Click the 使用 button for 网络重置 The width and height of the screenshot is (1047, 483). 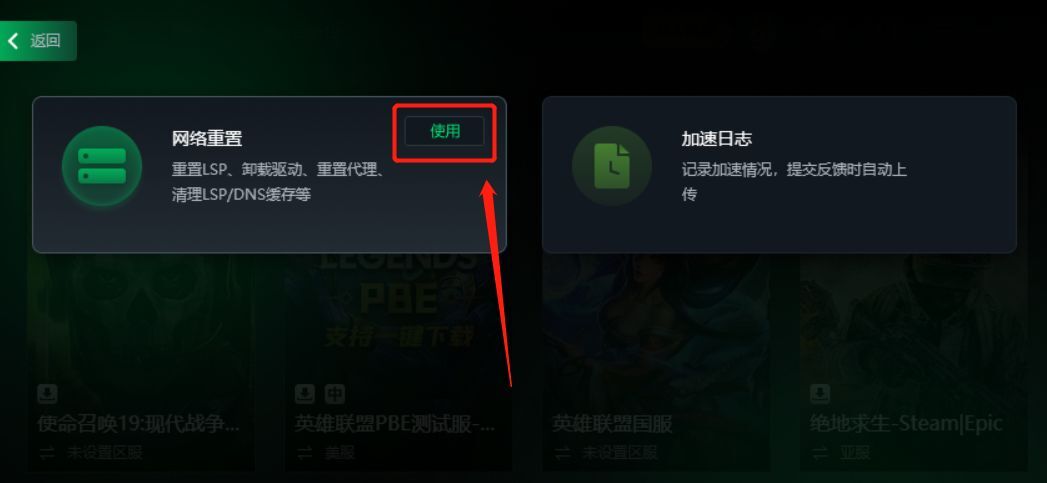coord(445,131)
